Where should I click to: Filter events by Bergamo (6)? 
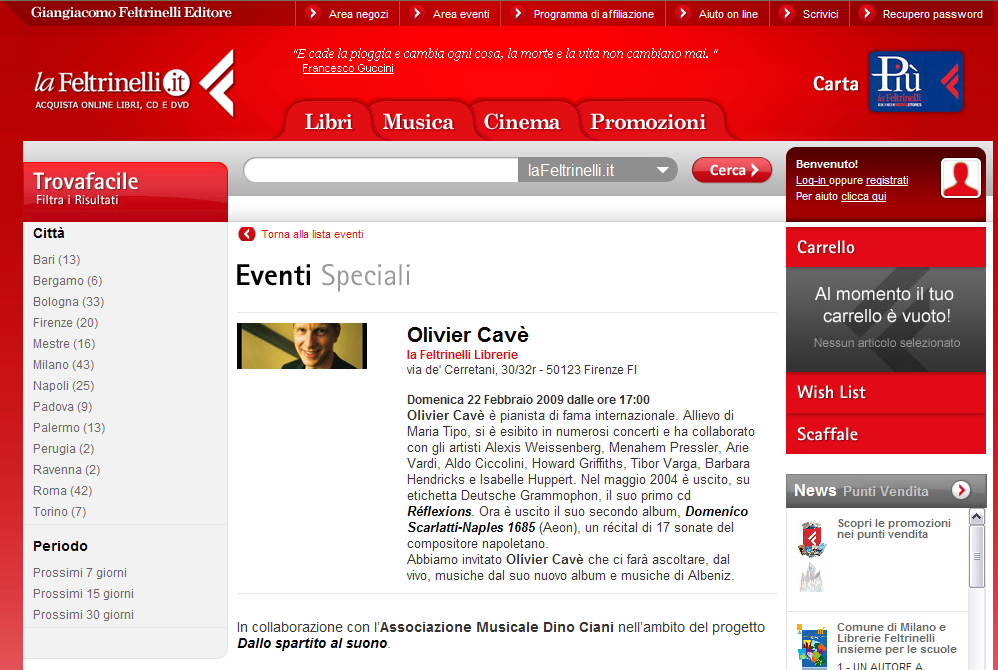[x=67, y=281]
